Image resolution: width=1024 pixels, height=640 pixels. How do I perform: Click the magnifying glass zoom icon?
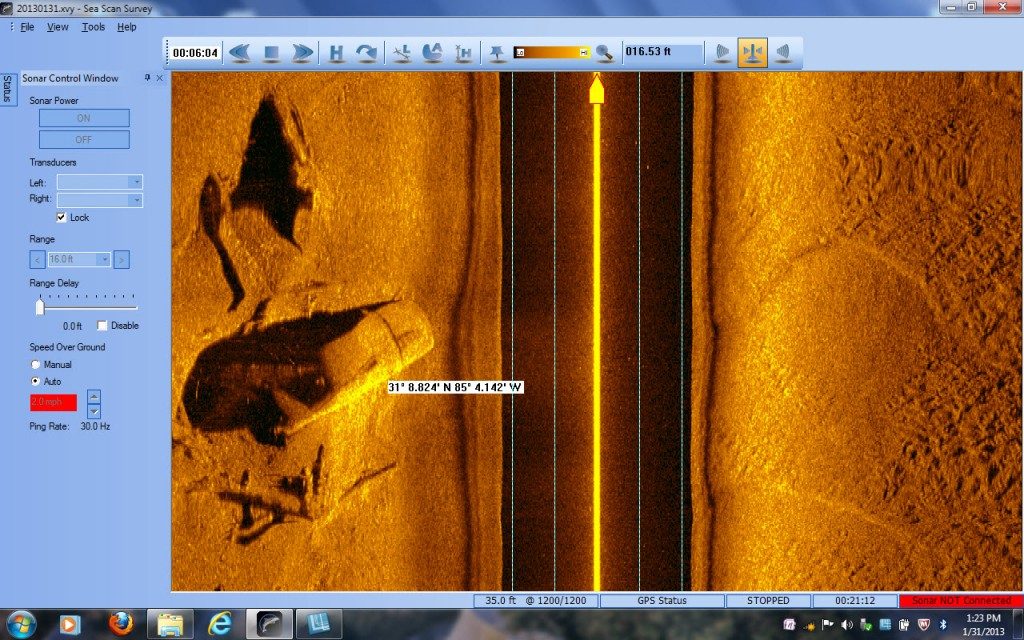click(604, 52)
